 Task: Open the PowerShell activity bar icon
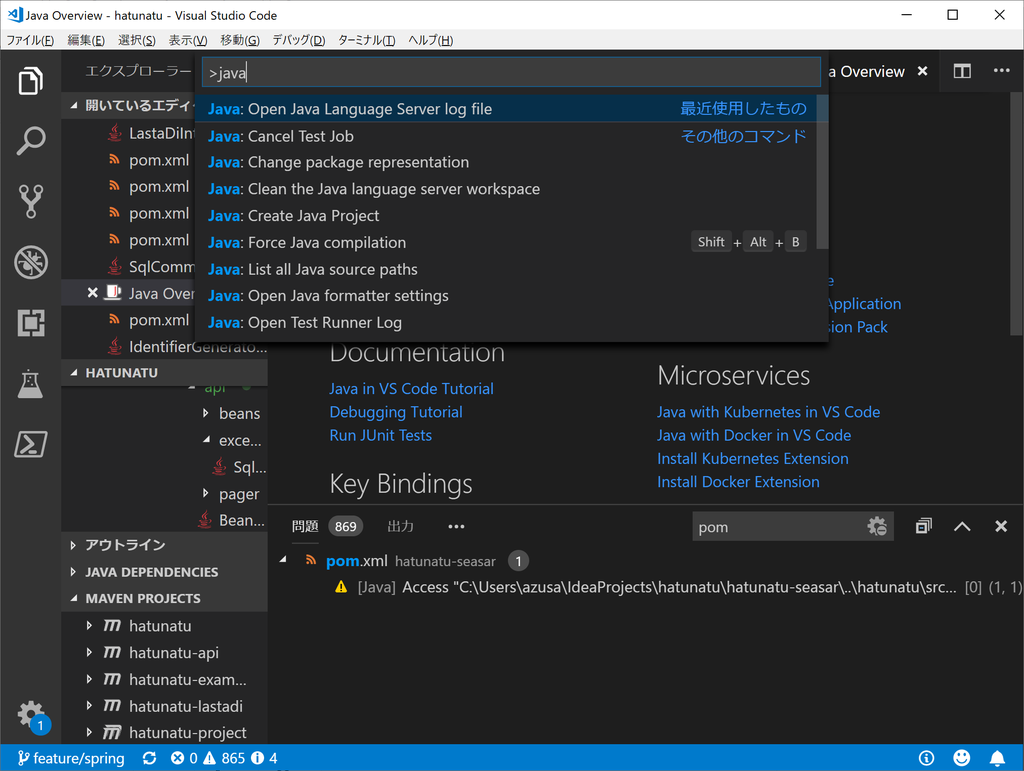(31, 444)
